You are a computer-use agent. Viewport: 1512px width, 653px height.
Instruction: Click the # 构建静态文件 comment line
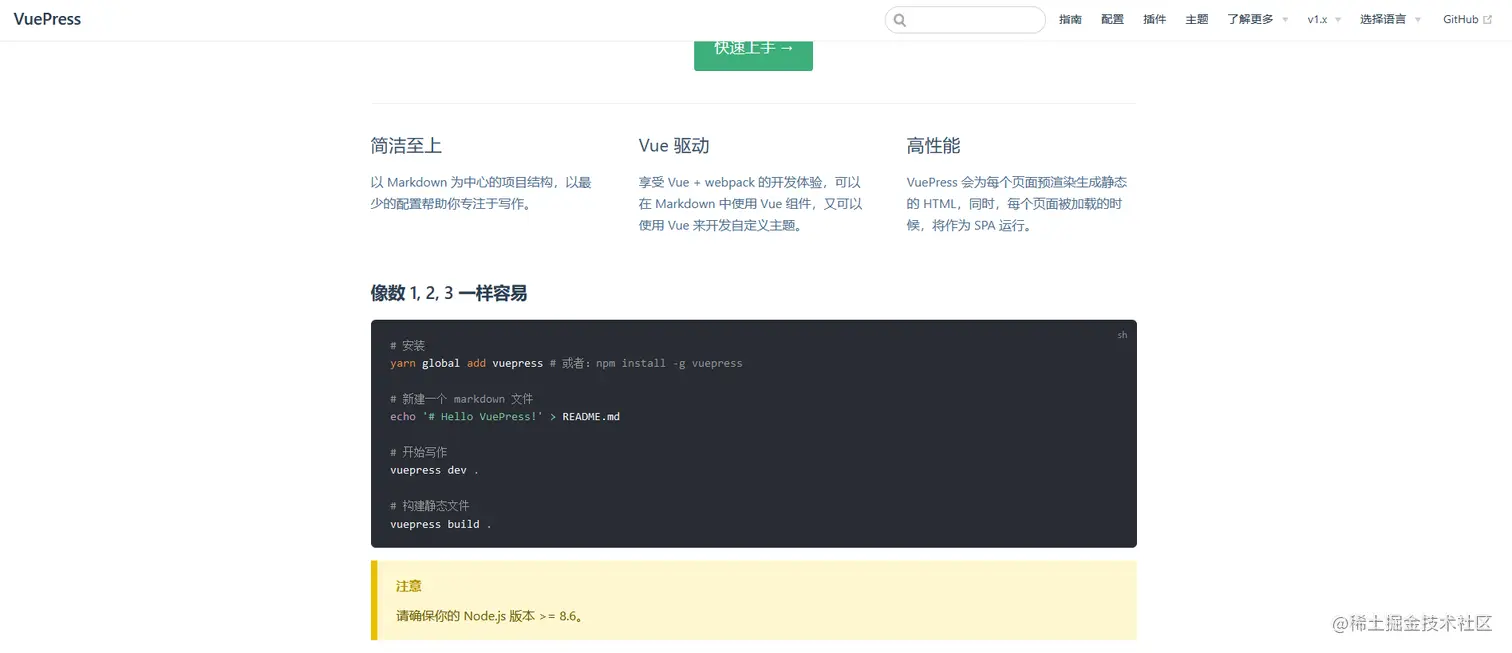[x=430, y=506]
